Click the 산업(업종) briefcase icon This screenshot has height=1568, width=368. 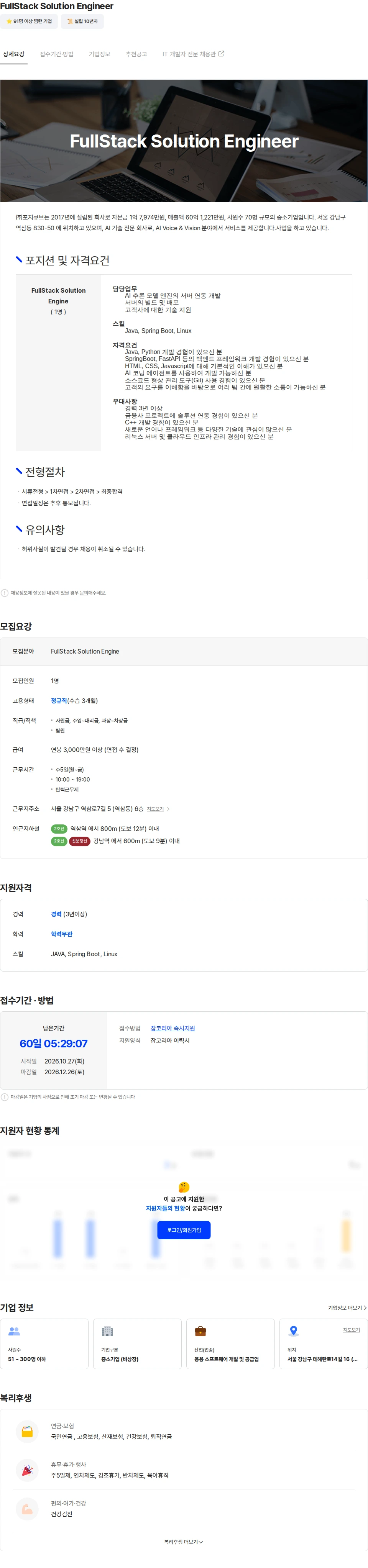[x=200, y=1331]
